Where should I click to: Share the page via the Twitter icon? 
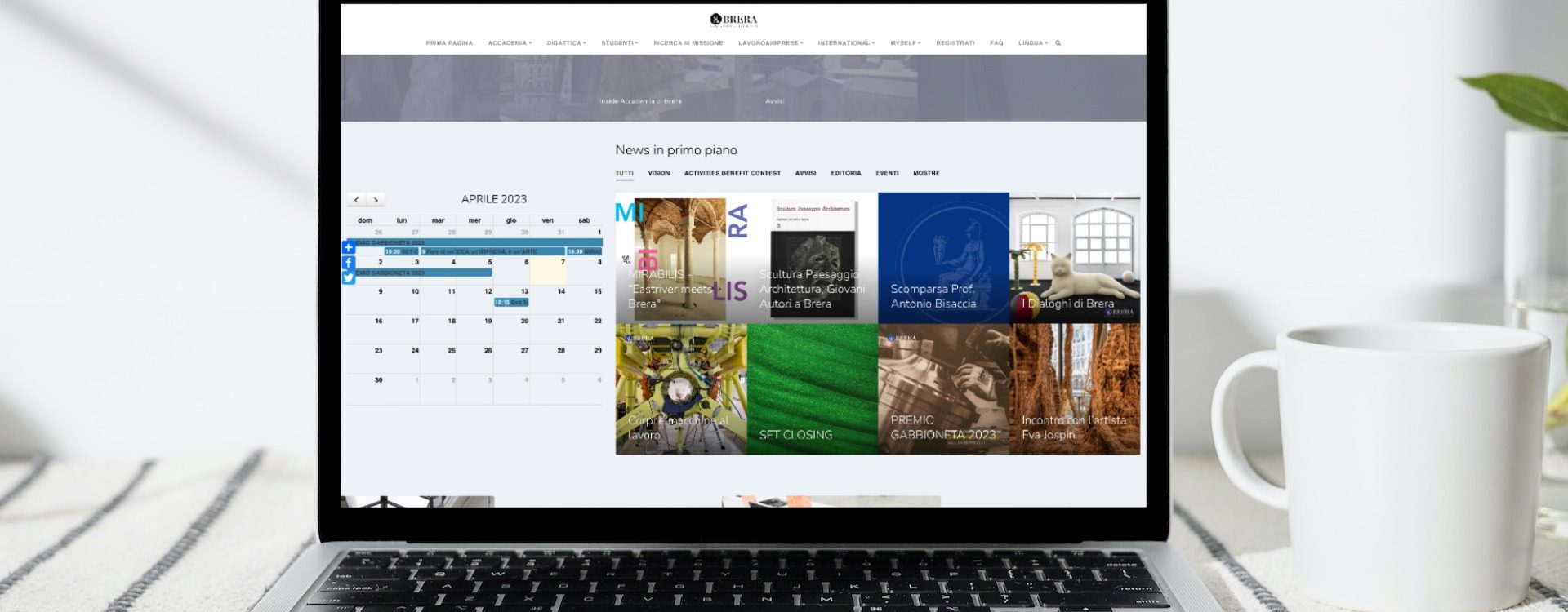[348, 278]
